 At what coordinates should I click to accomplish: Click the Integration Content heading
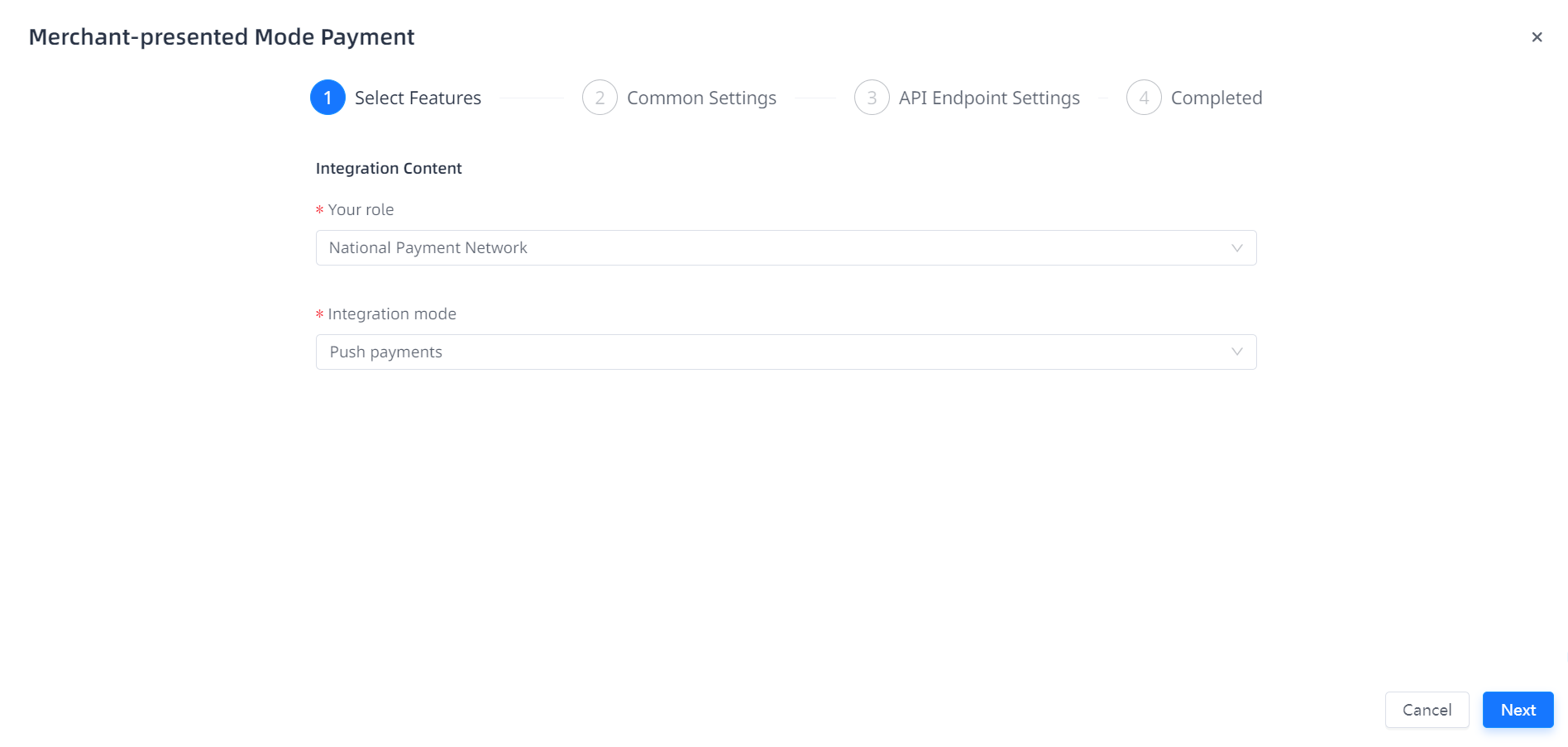tap(389, 169)
